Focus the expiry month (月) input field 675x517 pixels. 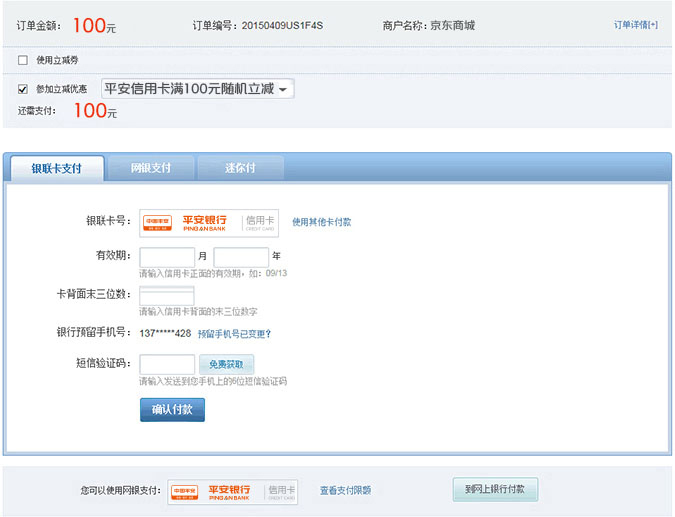[x=167, y=257]
